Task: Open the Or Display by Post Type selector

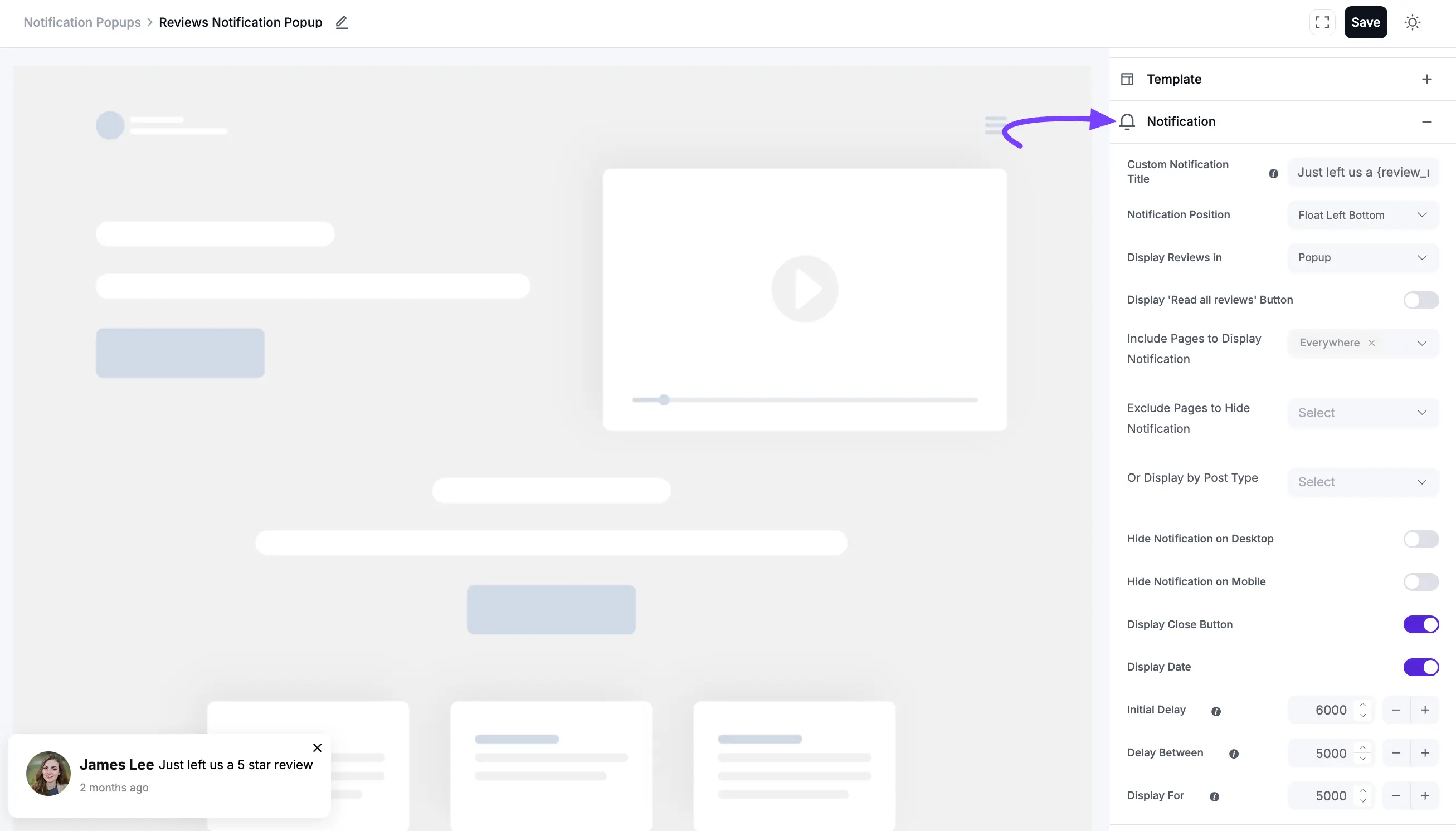Action: pyautogui.click(x=1363, y=482)
